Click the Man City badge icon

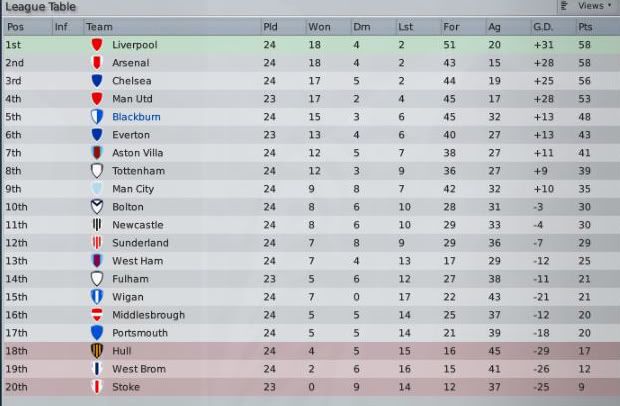click(x=97, y=189)
